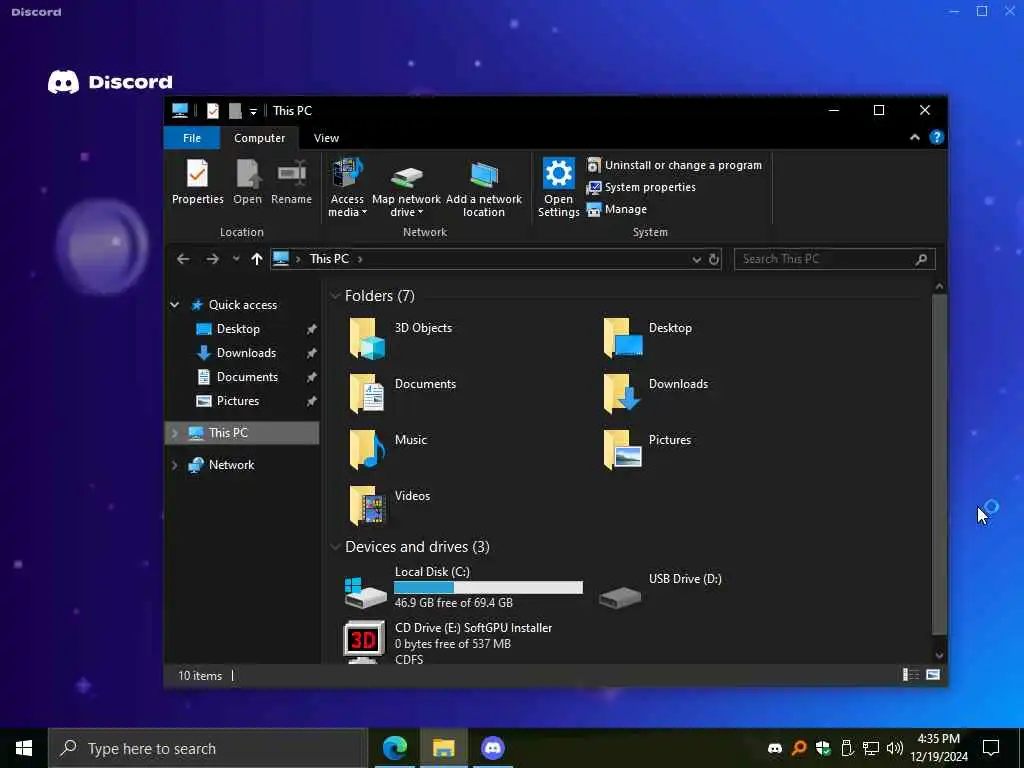The height and width of the screenshot is (768, 1024).
Task: Click Manage in System group
Action: (617, 210)
